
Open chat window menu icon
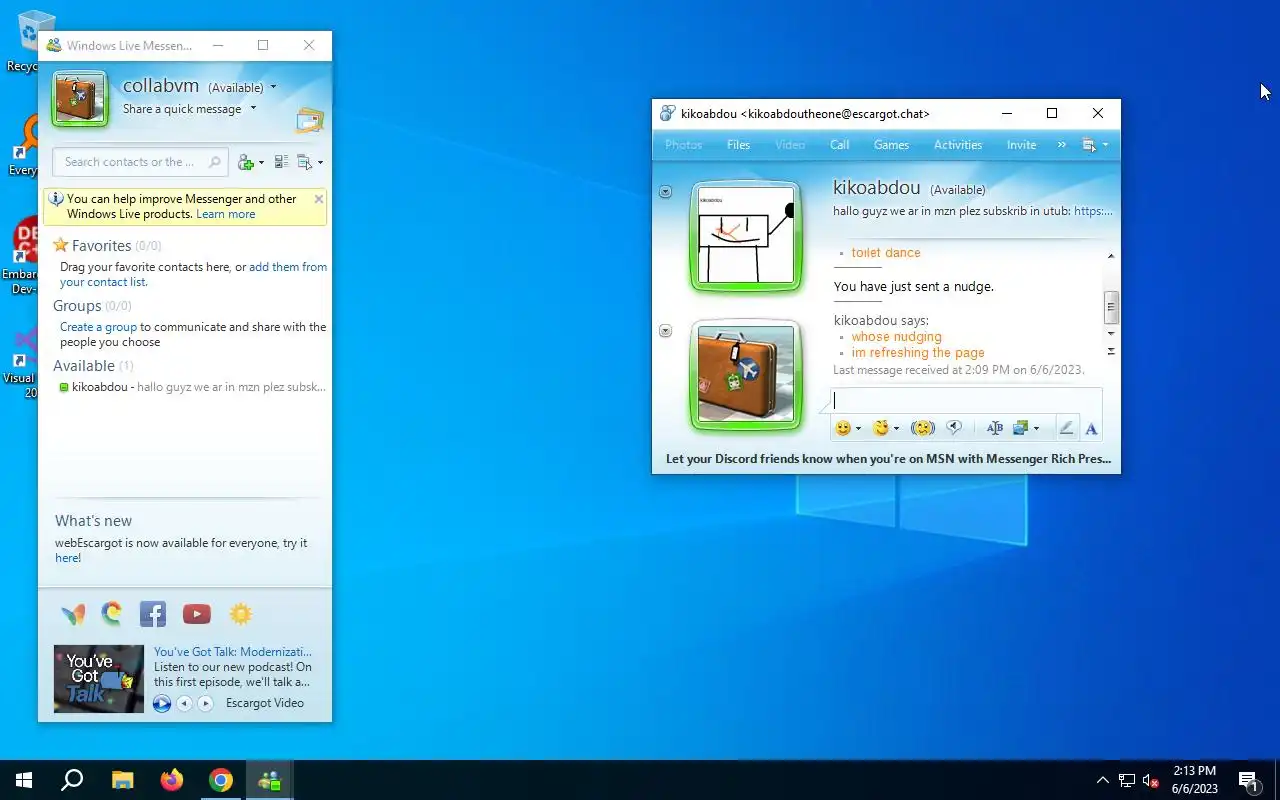click(x=1095, y=145)
